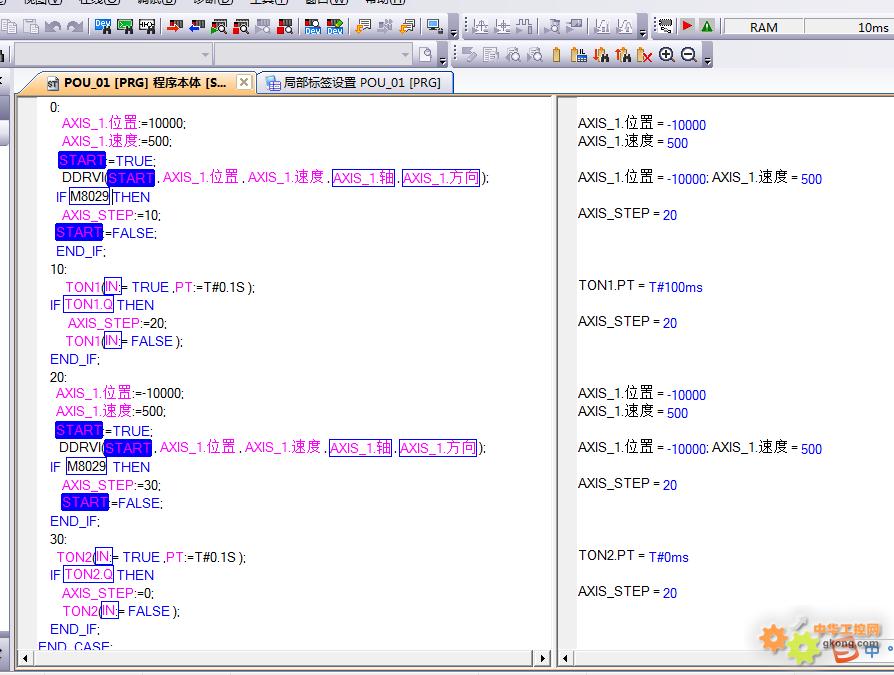Switch to 局部标签设置 POU_01 [PRG] tab
This screenshot has height=675, width=894.
click(353, 83)
